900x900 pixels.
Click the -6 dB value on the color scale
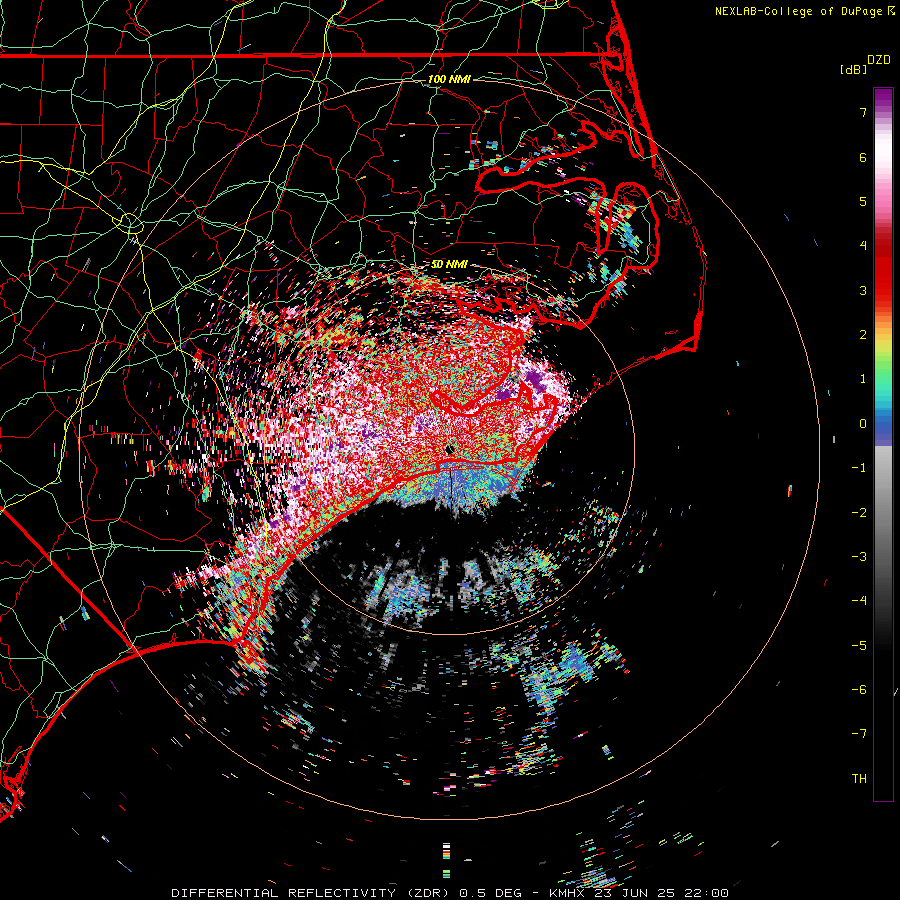(859, 690)
